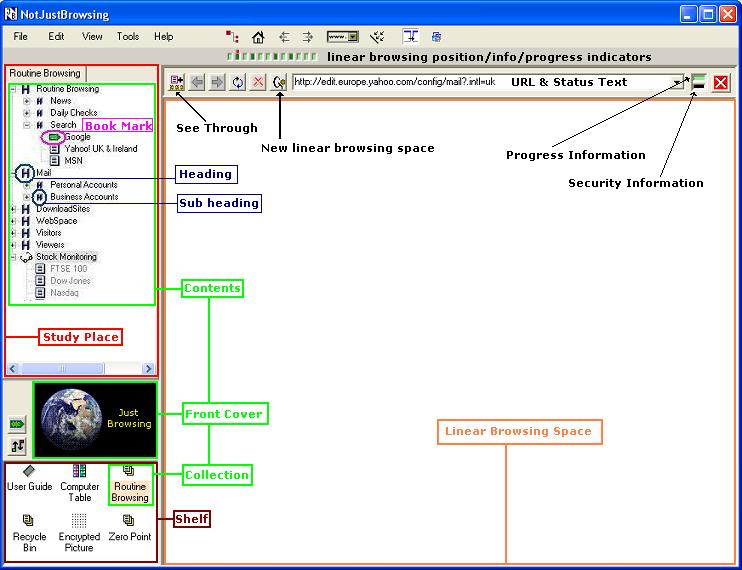Open a new linear browsing space
Image resolution: width=742 pixels, height=570 pixels.
(279, 82)
